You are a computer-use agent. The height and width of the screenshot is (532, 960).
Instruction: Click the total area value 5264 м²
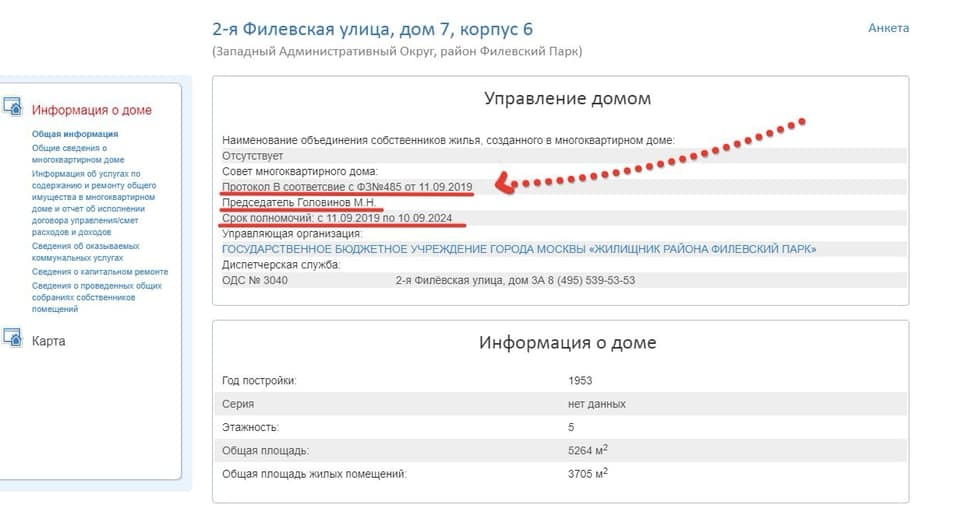[588, 450]
